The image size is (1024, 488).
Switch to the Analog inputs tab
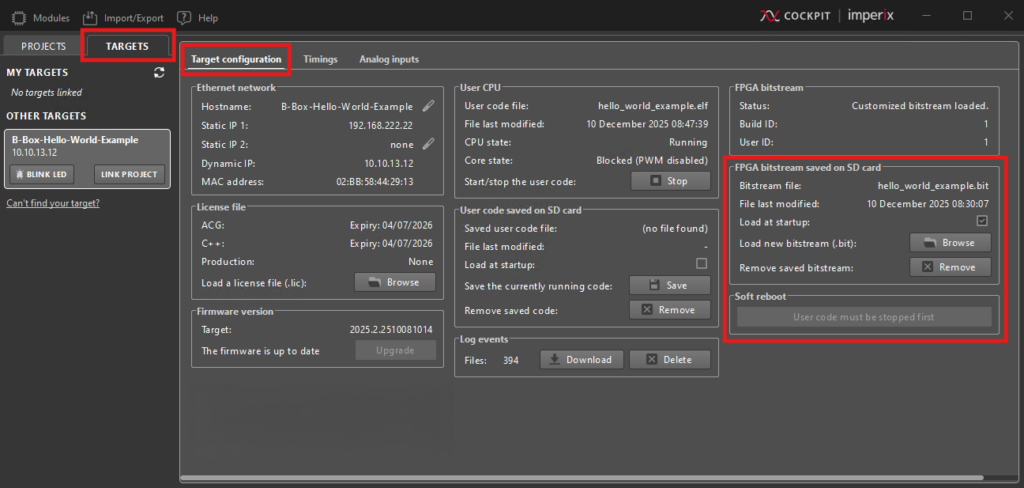click(389, 60)
